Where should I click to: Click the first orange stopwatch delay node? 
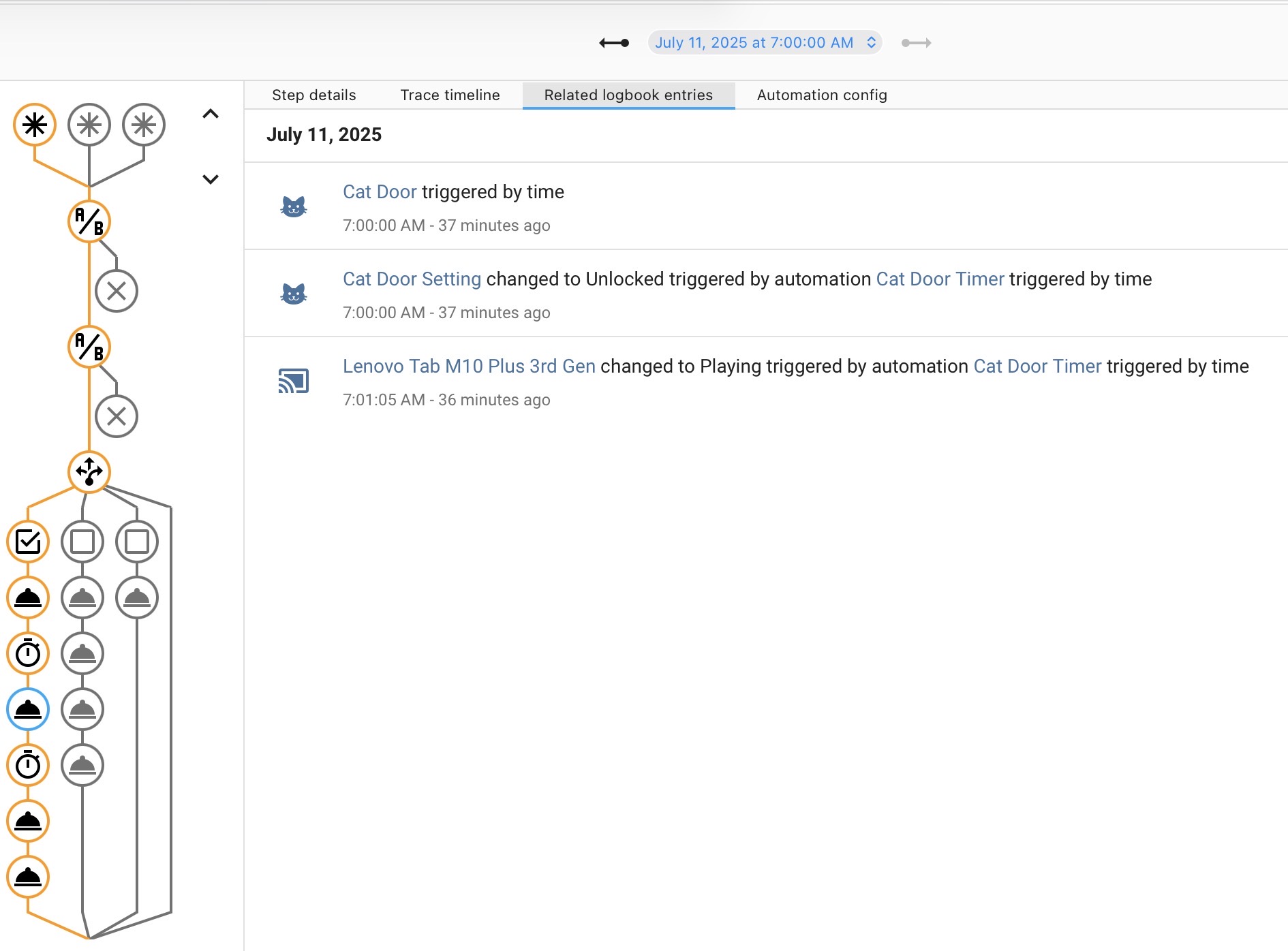(x=28, y=653)
